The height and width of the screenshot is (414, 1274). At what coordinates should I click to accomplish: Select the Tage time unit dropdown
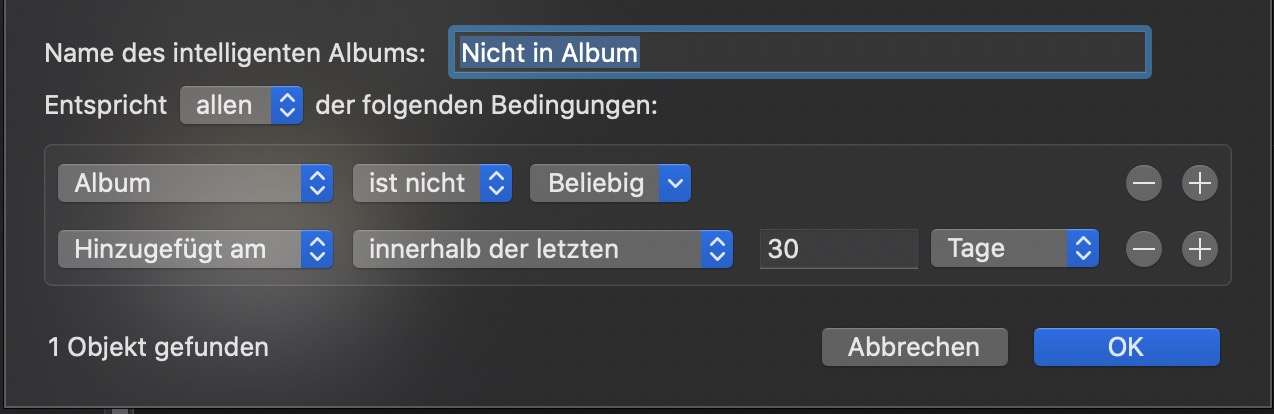coord(1014,249)
